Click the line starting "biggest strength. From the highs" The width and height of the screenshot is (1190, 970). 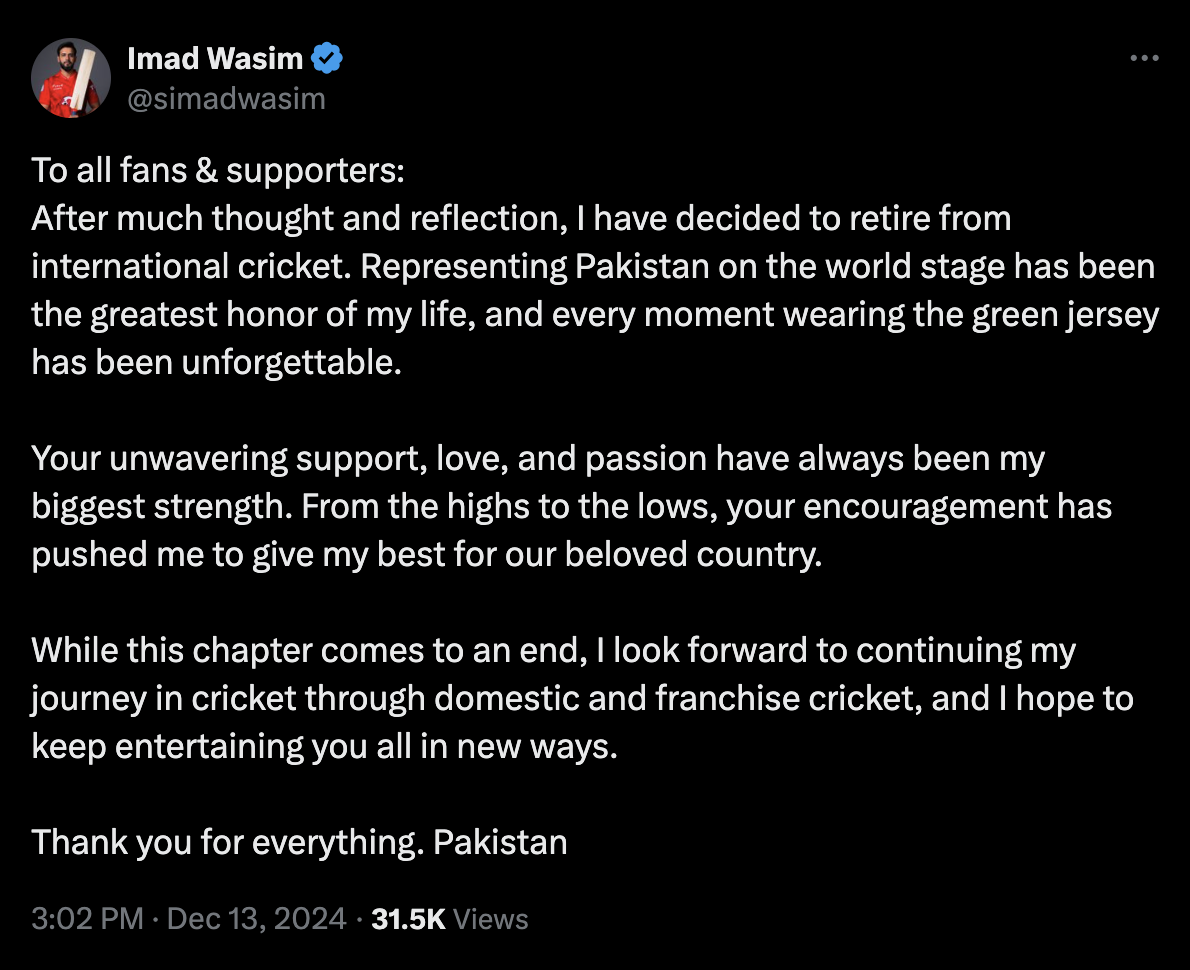[571, 506]
